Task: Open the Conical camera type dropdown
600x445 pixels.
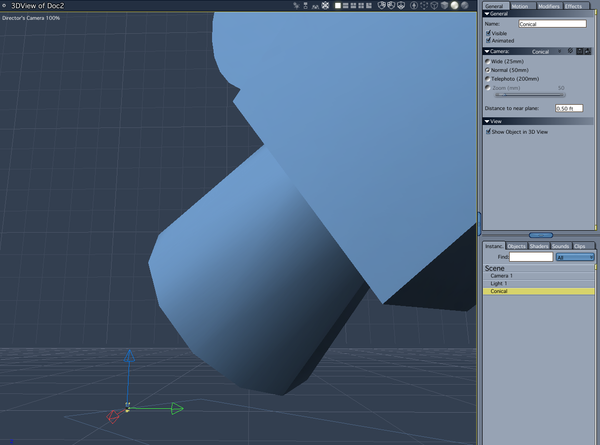Action: pyautogui.click(x=546, y=51)
